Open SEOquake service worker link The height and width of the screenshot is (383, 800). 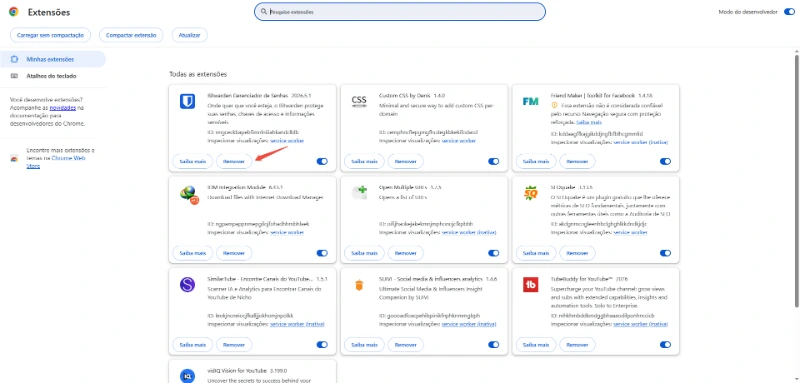click(x=631, y=232)
